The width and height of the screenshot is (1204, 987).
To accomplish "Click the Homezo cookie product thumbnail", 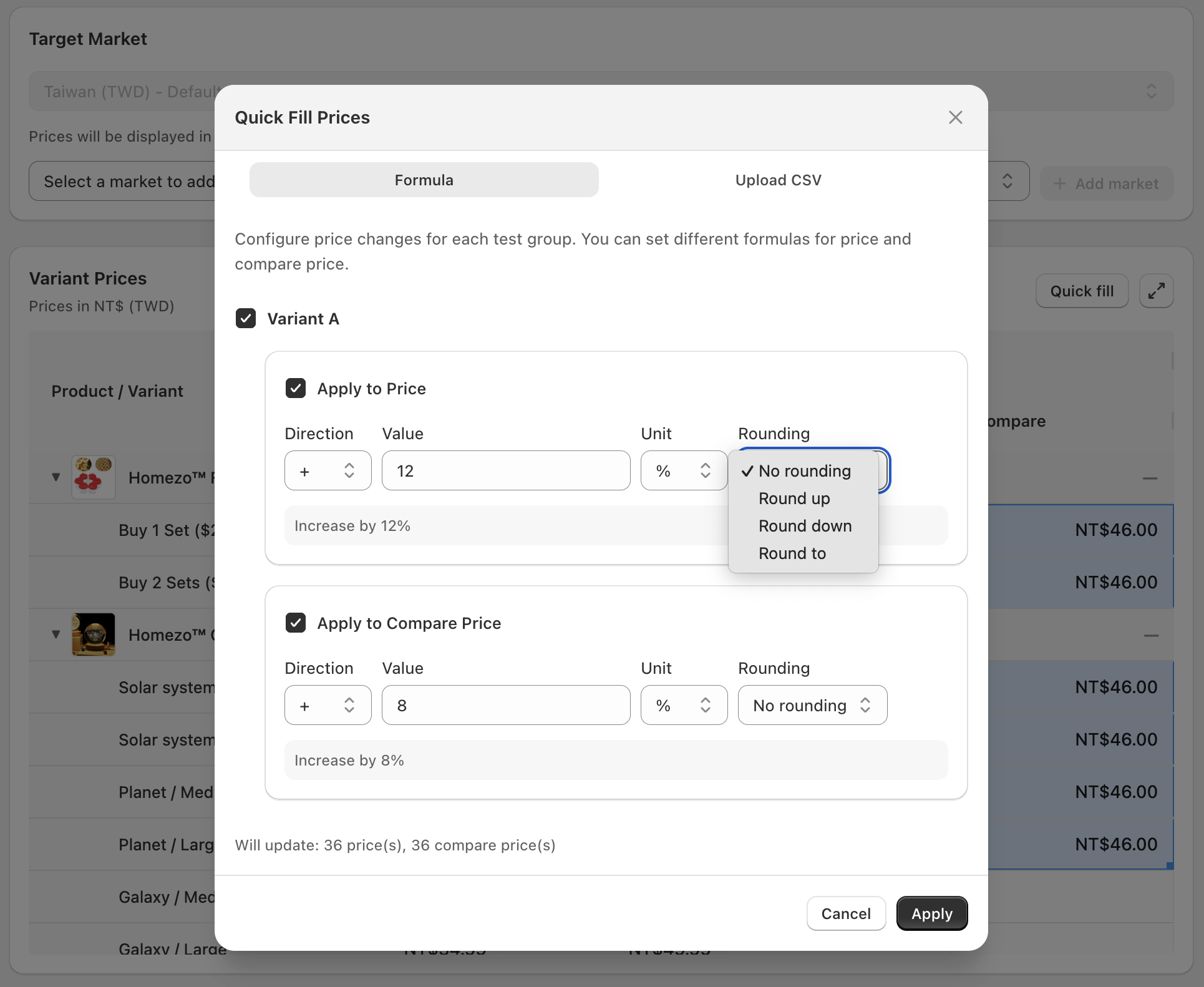I will (94, 477).
